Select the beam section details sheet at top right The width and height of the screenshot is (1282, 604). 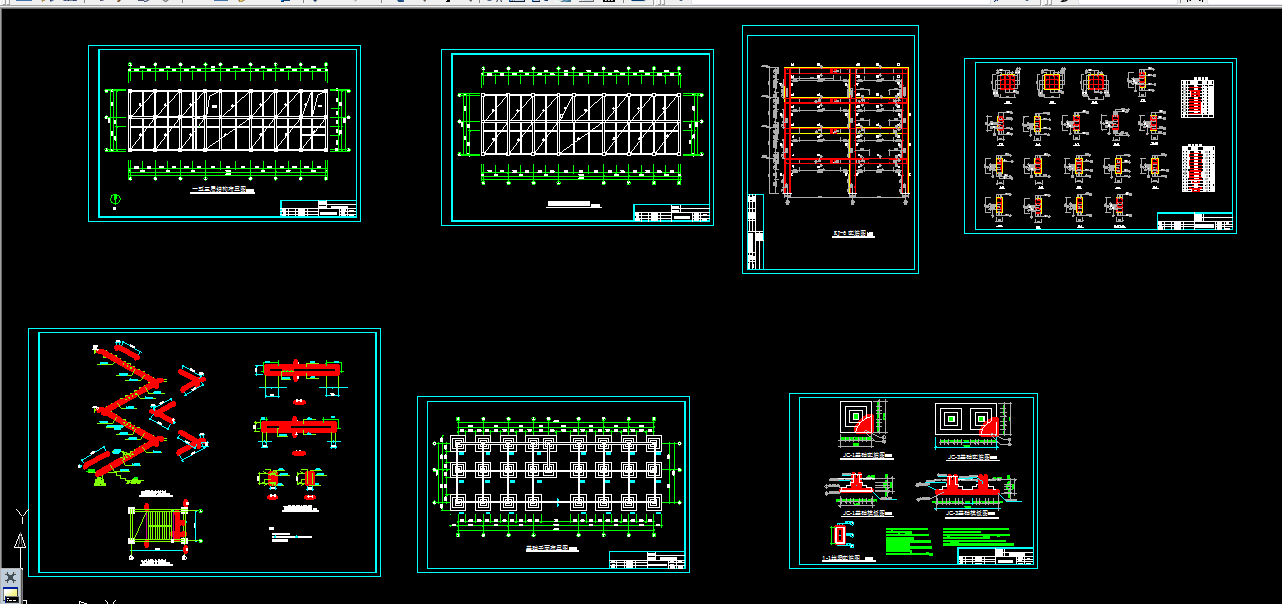[1100, 146]
